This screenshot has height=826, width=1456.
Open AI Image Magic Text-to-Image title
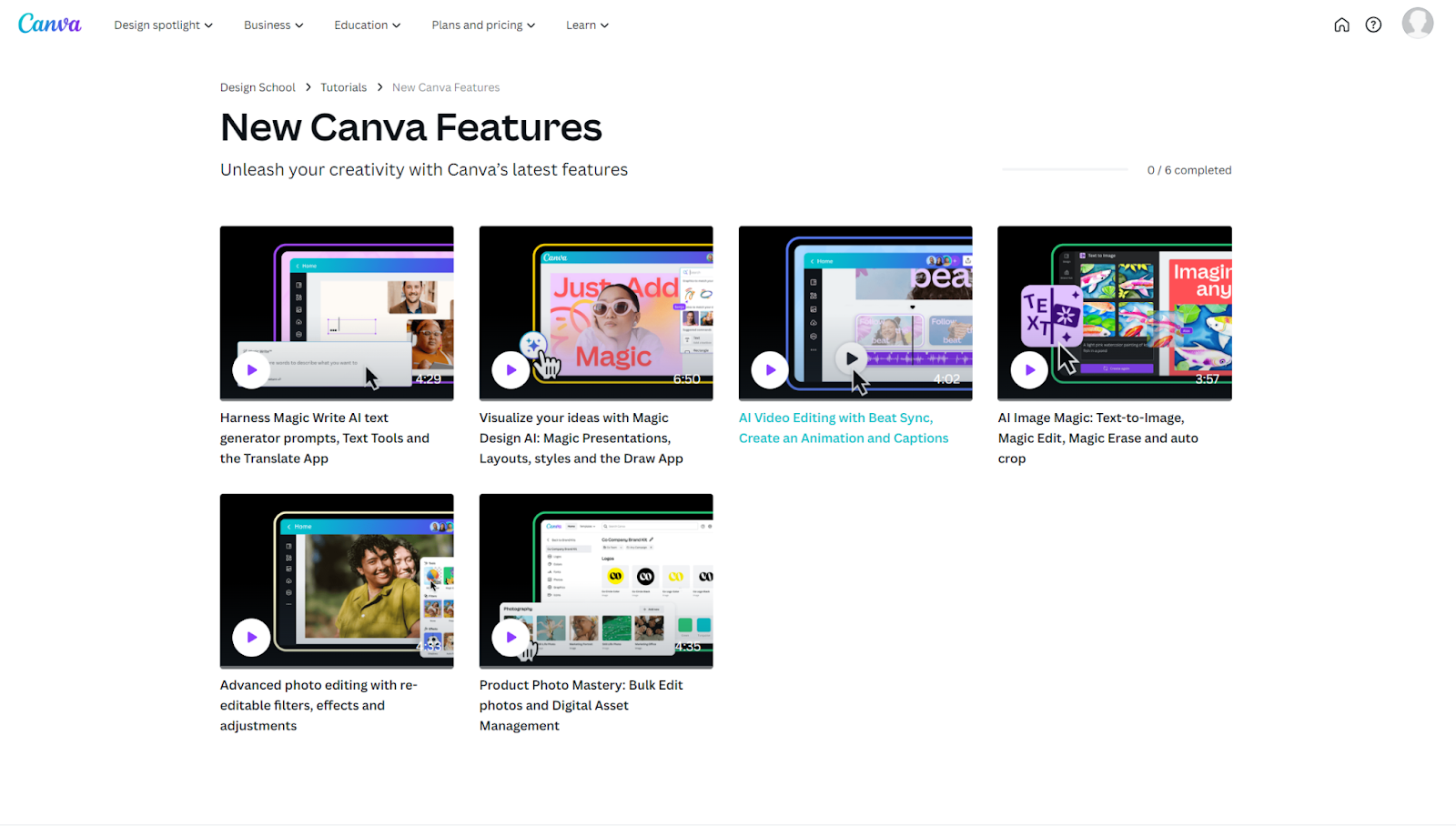(1098, 438)
